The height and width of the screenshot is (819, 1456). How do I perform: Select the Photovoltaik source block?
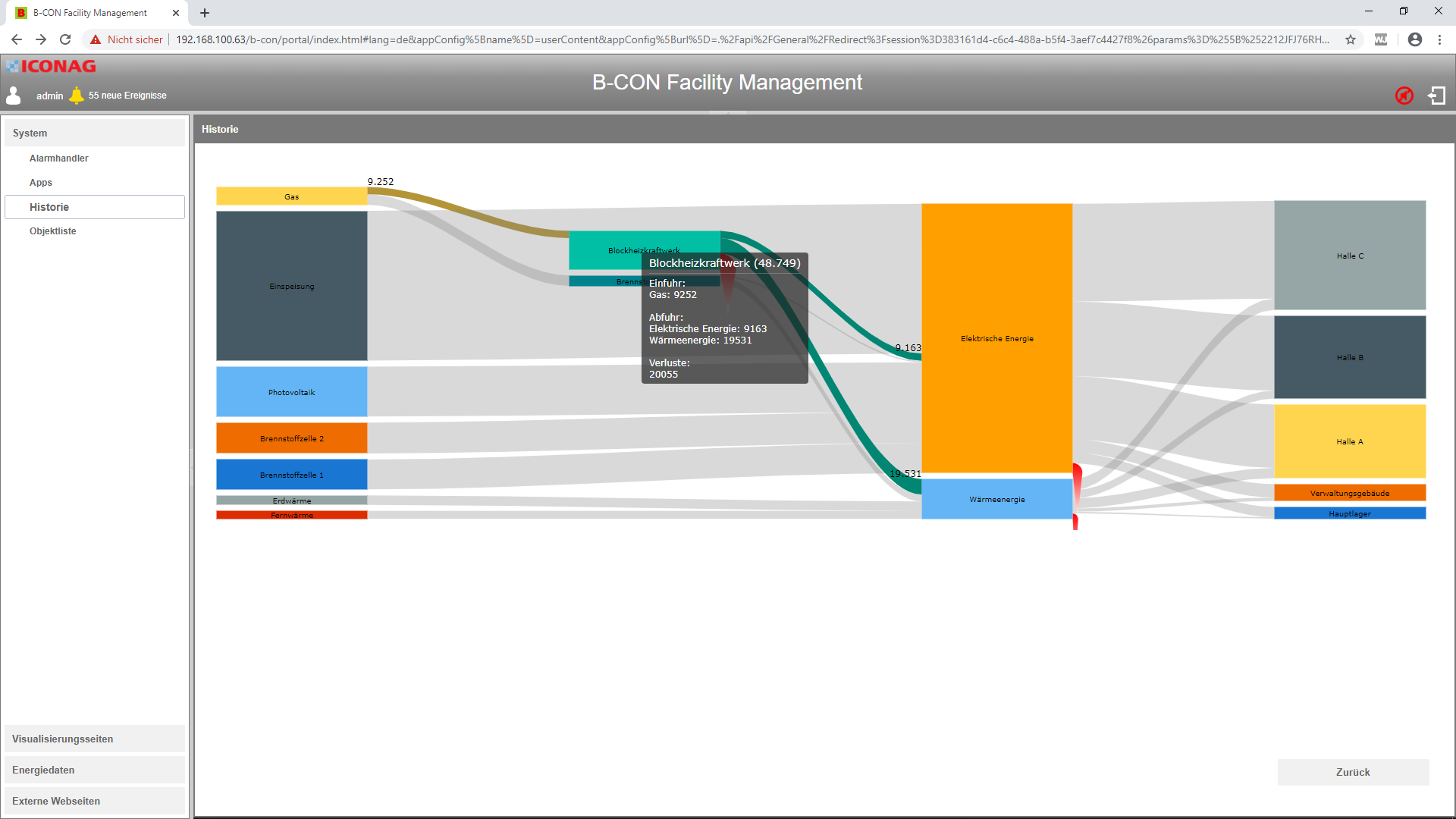(x=291, y=392)
